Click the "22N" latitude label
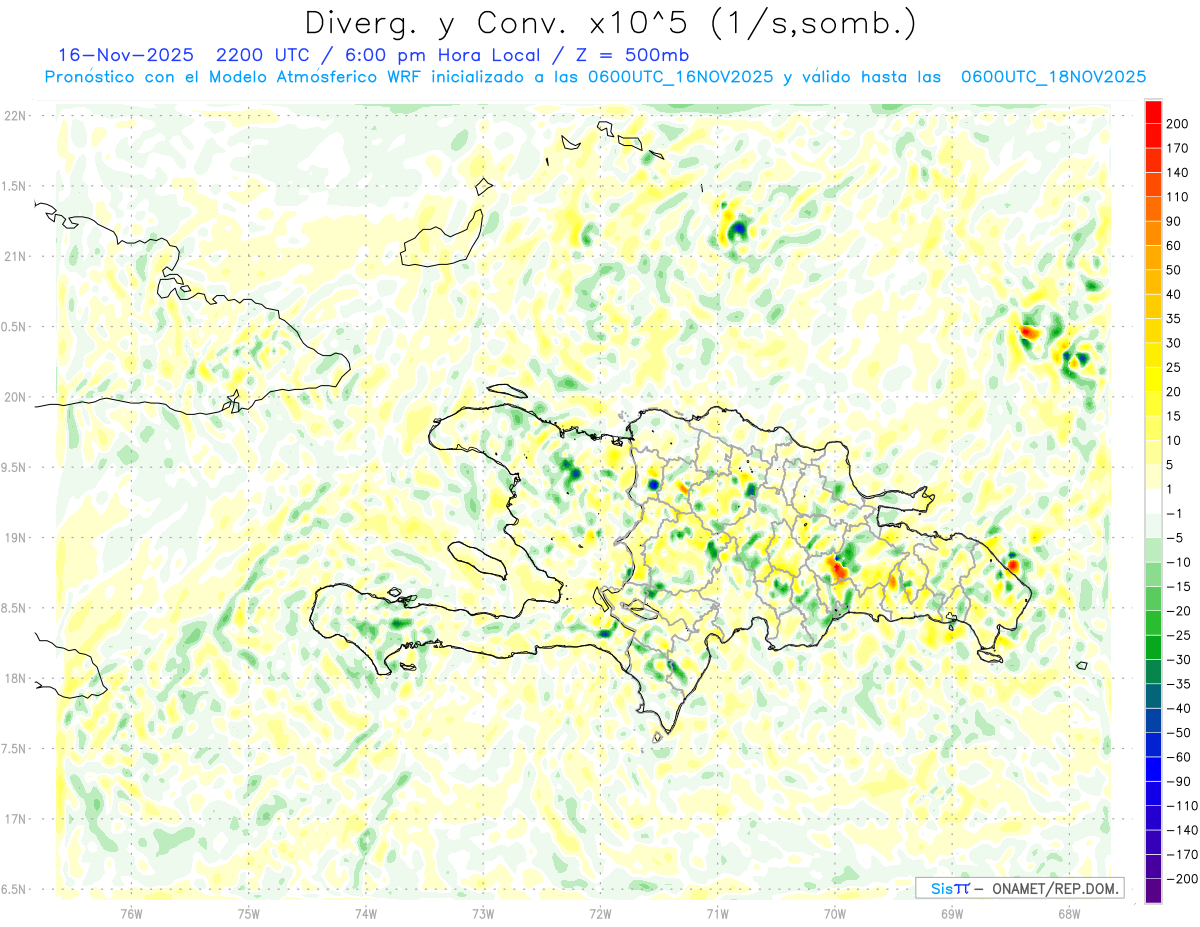 pyautogui.click(x=15, y=116)
